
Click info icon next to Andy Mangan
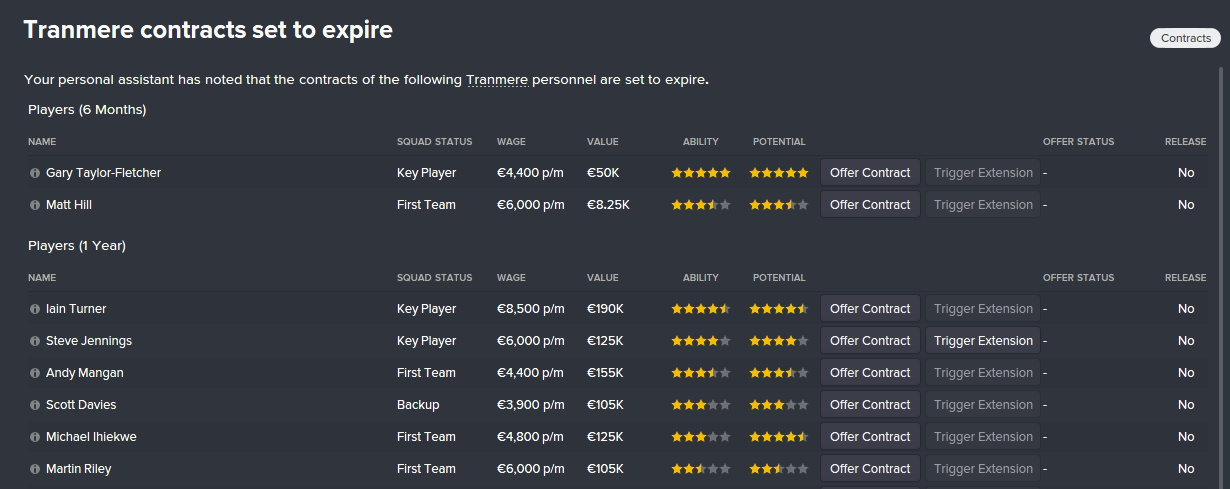[35, 373]
